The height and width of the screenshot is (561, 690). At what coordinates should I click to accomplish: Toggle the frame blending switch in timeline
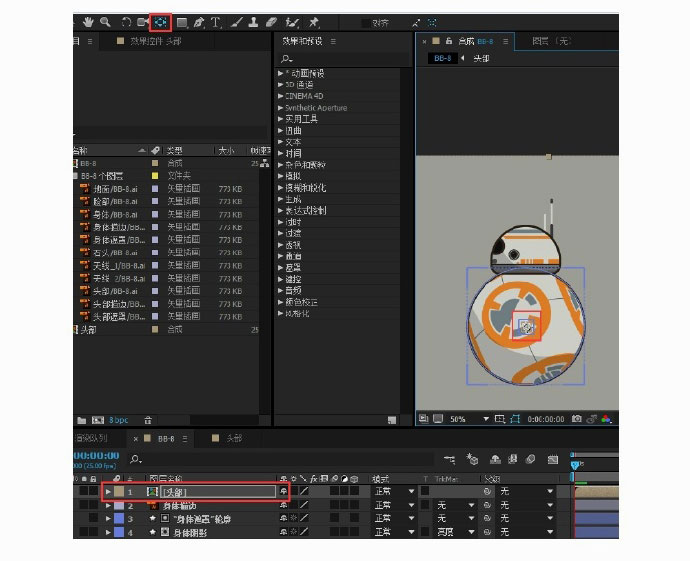513,459
